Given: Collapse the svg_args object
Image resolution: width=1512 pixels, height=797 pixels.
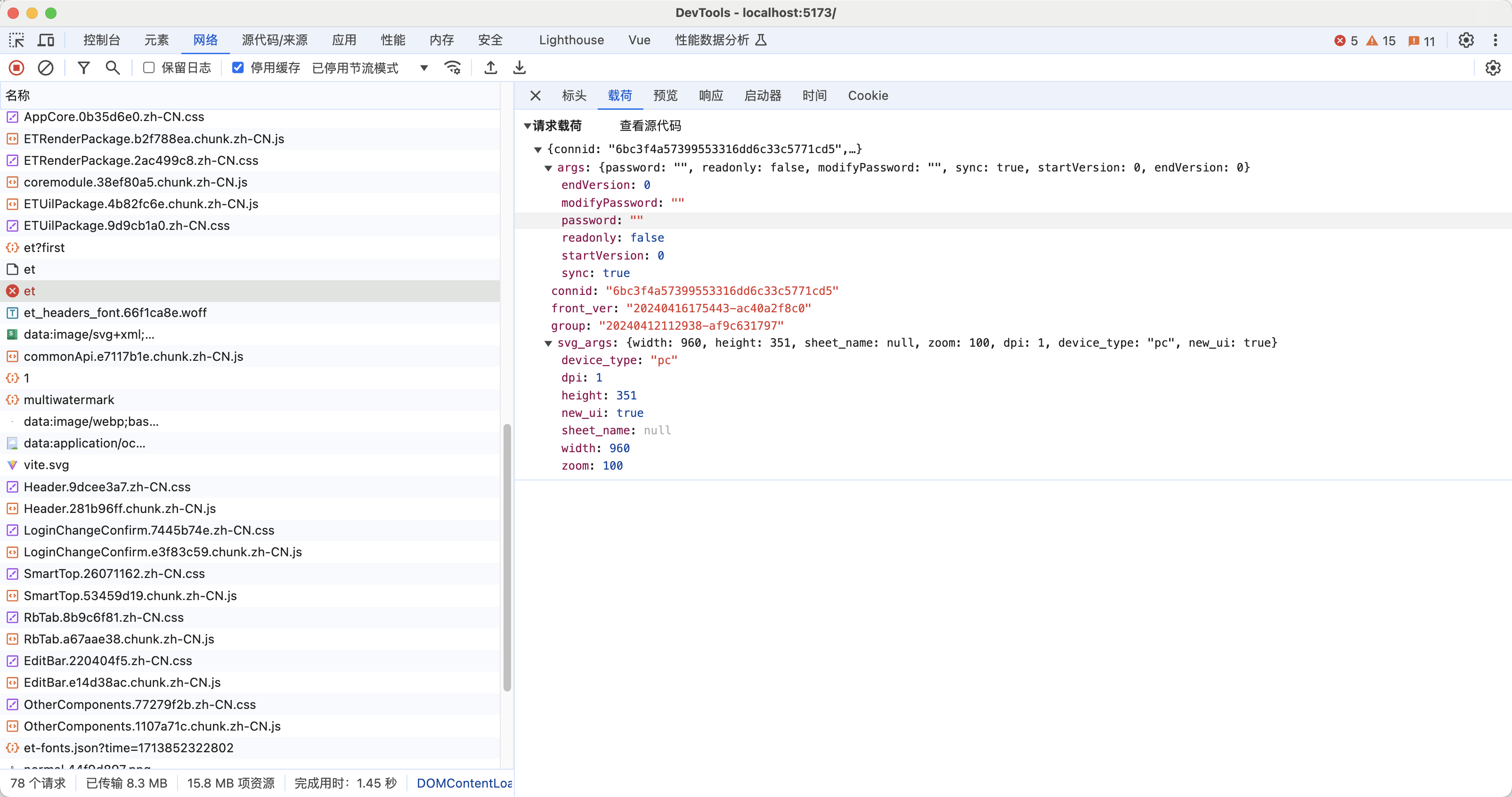Looking at the screenshot, I should pos(548,343).
